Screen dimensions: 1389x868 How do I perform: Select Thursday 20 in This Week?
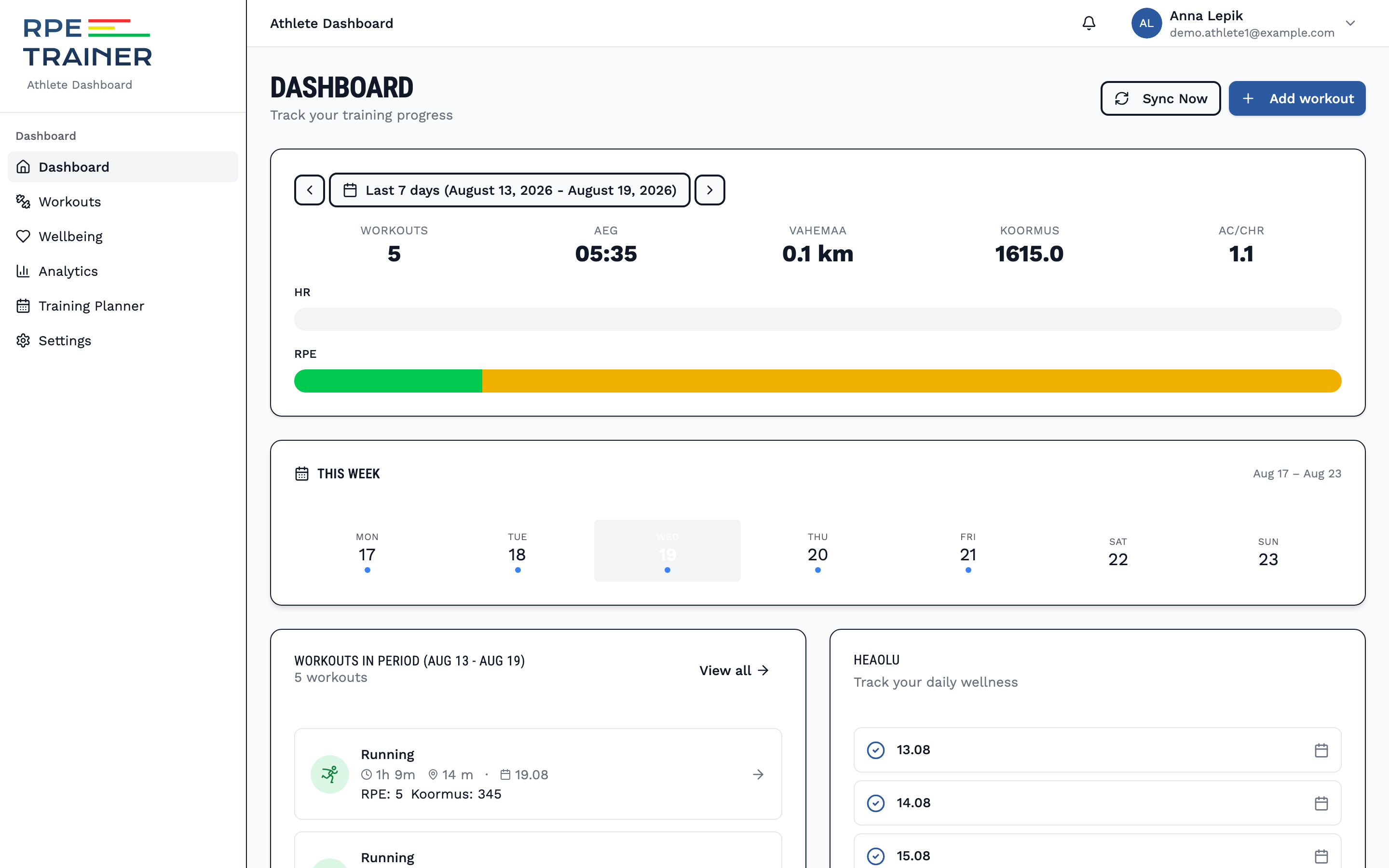[817, 551]
